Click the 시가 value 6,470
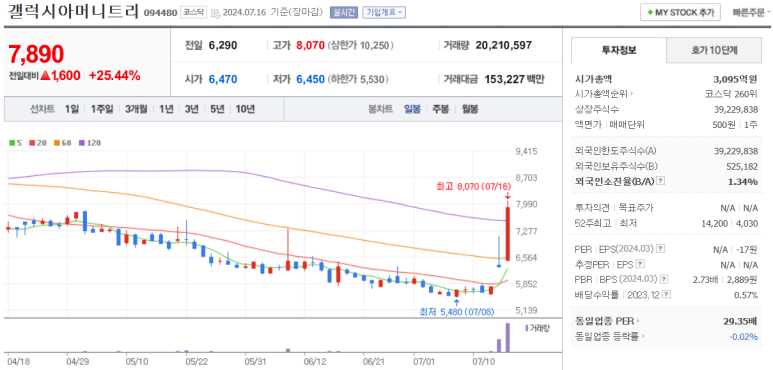The image size is (773, 370). pos(223,79)
